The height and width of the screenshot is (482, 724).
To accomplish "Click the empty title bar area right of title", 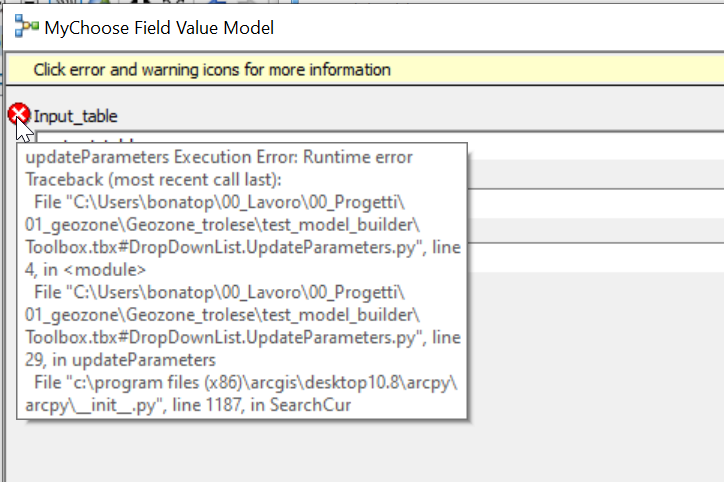I will tap(500, 28).
